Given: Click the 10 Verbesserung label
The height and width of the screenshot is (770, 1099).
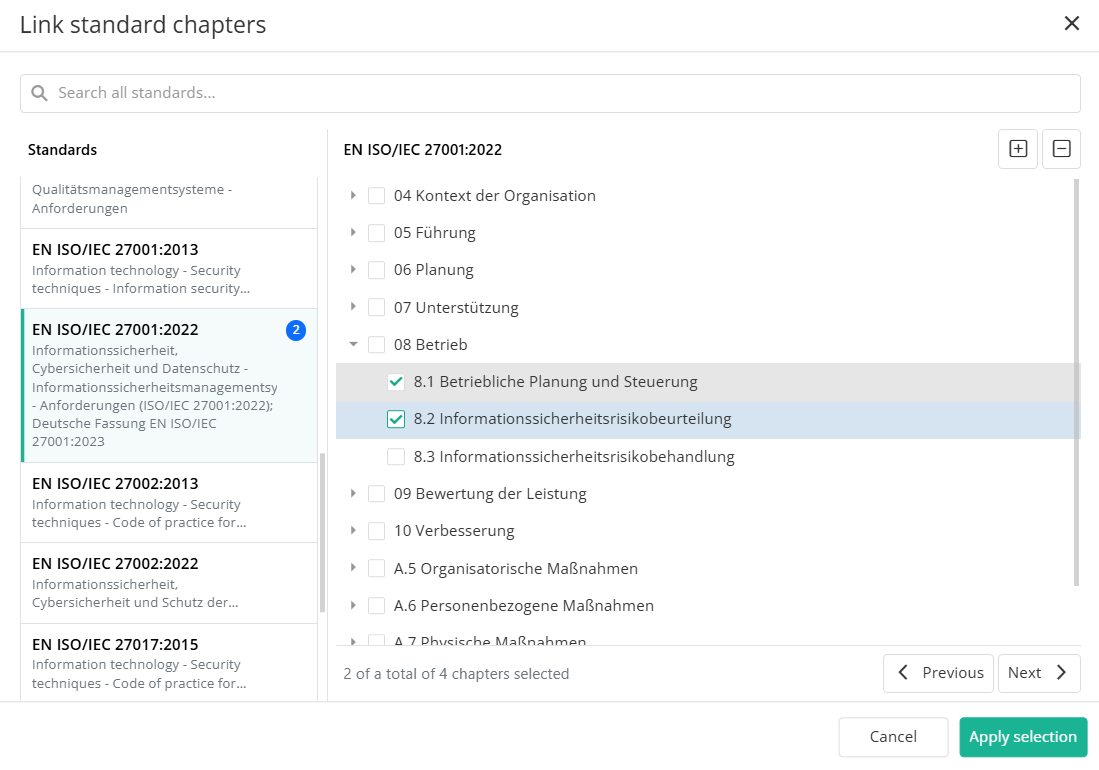Looking at the screenshot, I should (x=454, y=531).
